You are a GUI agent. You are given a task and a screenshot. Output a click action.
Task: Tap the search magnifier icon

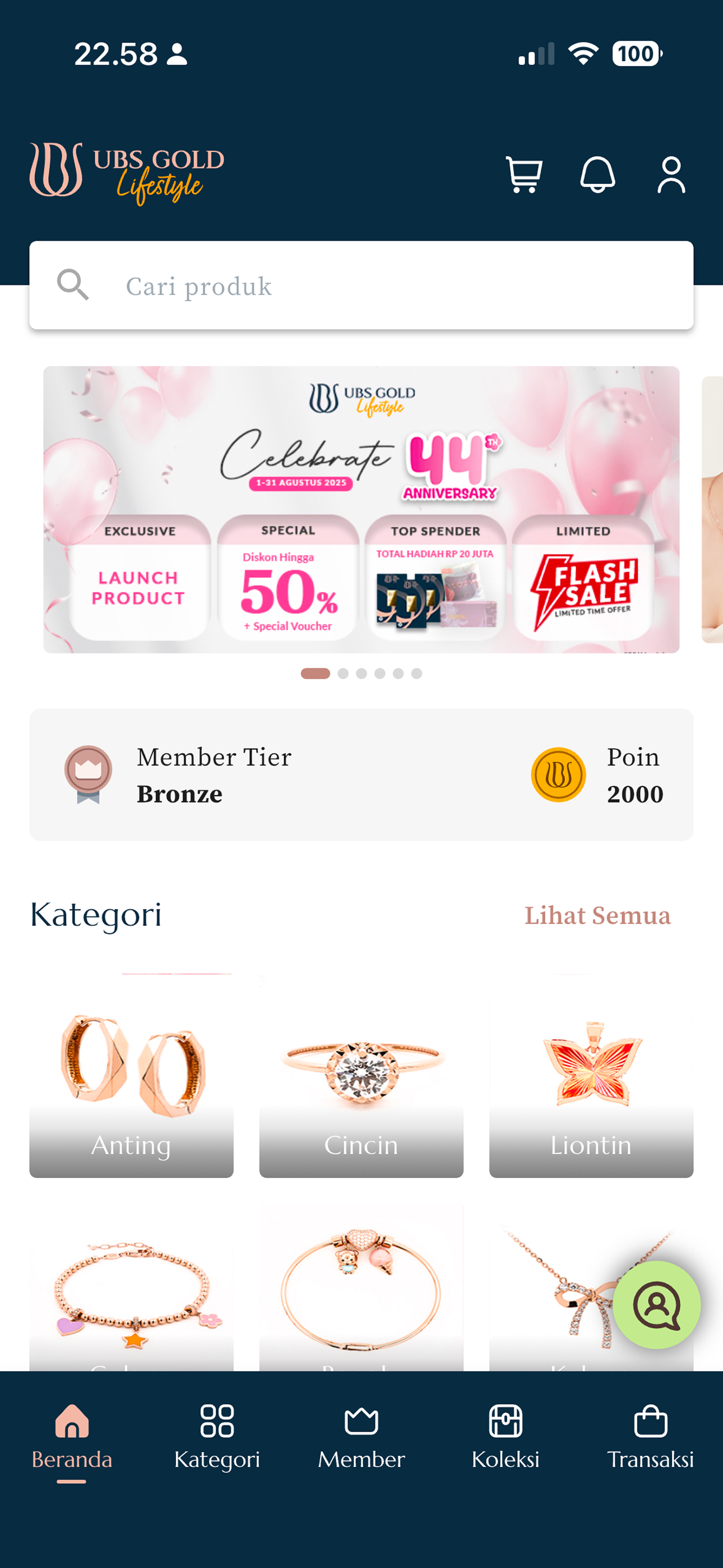tap(73, 285)
